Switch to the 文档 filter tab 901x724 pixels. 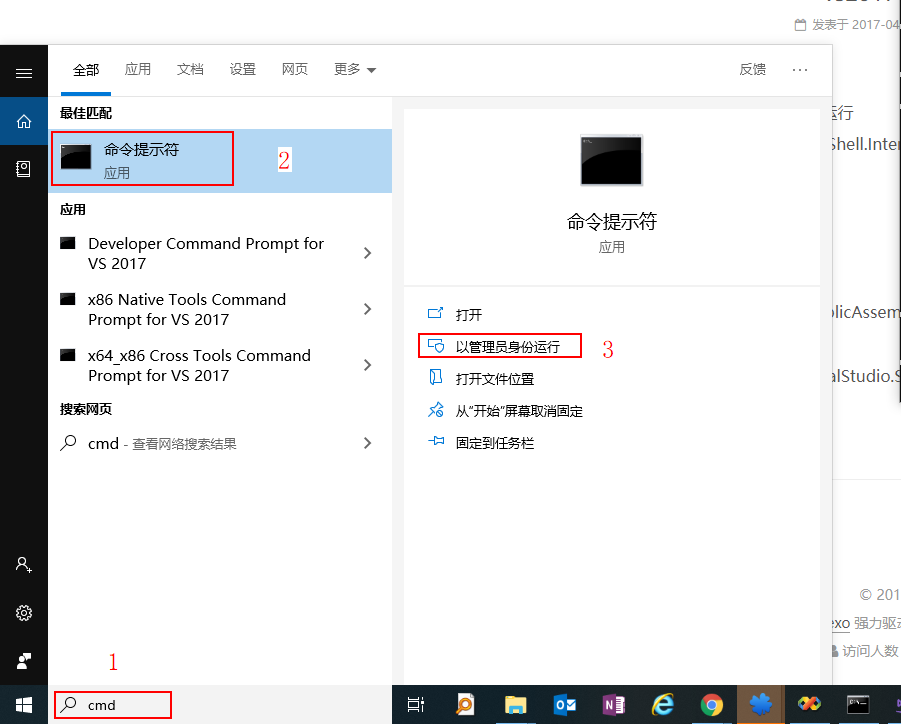pyautogui.click(x=190, y=70)
